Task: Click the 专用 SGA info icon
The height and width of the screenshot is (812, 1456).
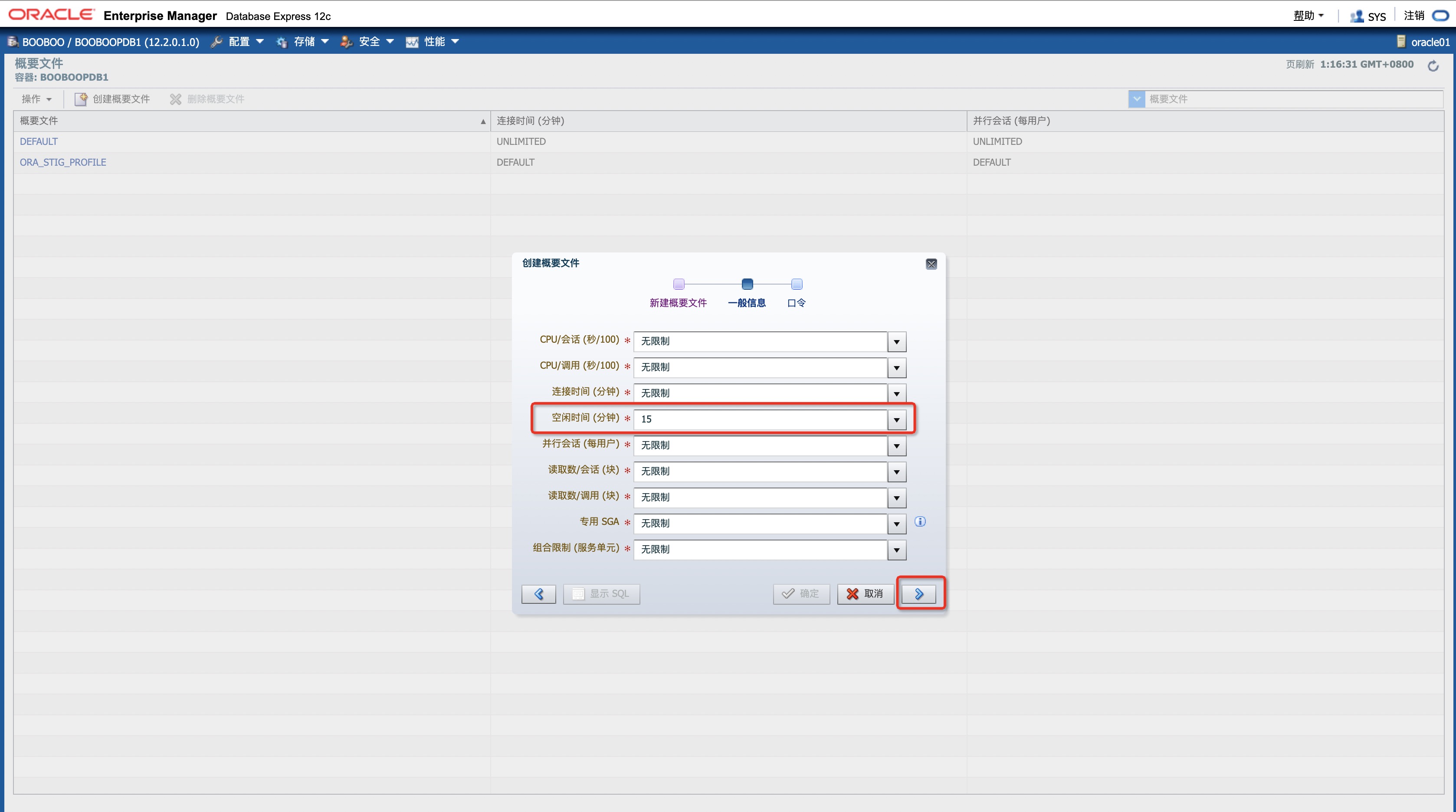Action: click(920, 521)
